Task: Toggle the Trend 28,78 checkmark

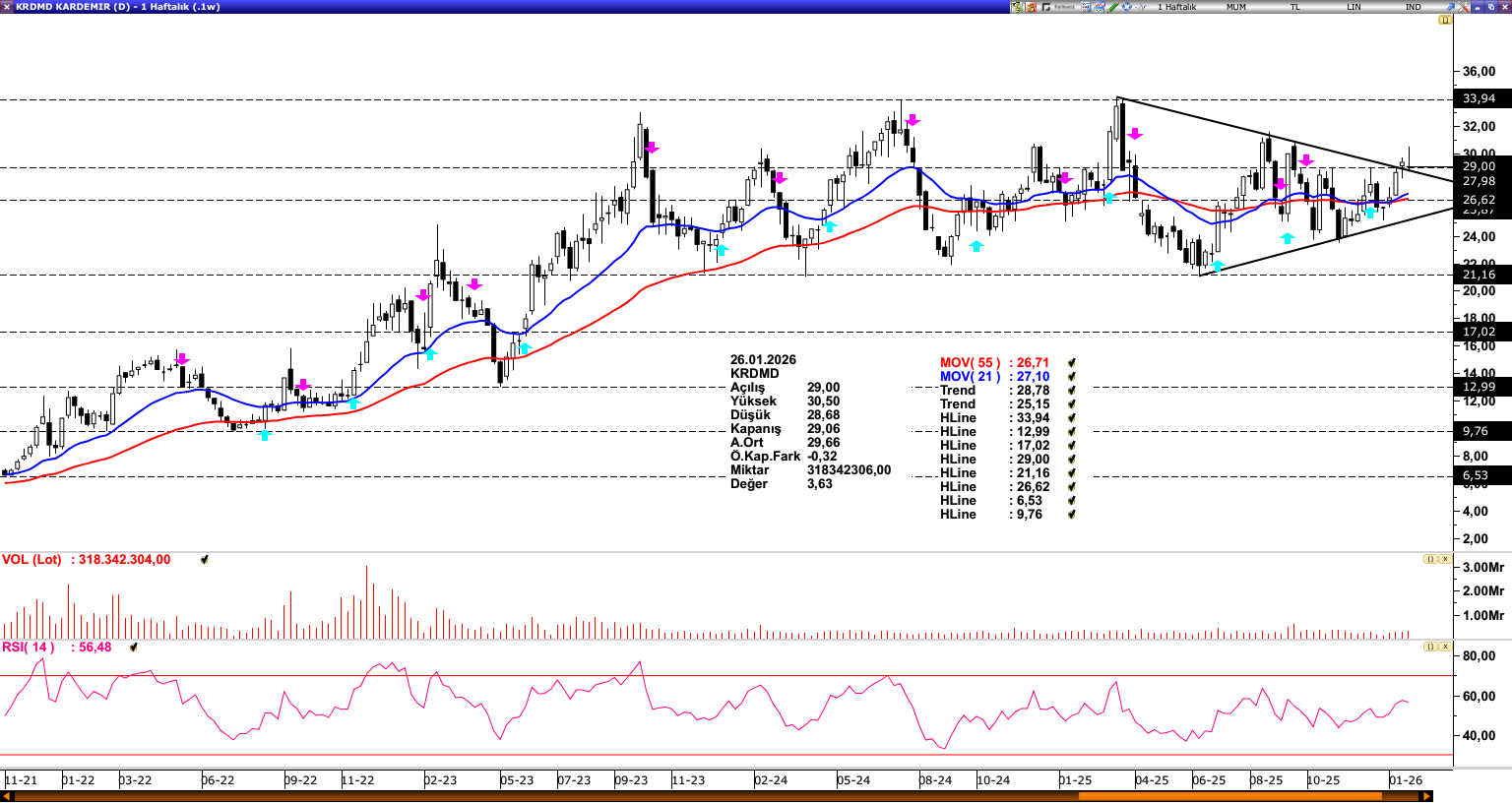Action: click(1071, 391)
